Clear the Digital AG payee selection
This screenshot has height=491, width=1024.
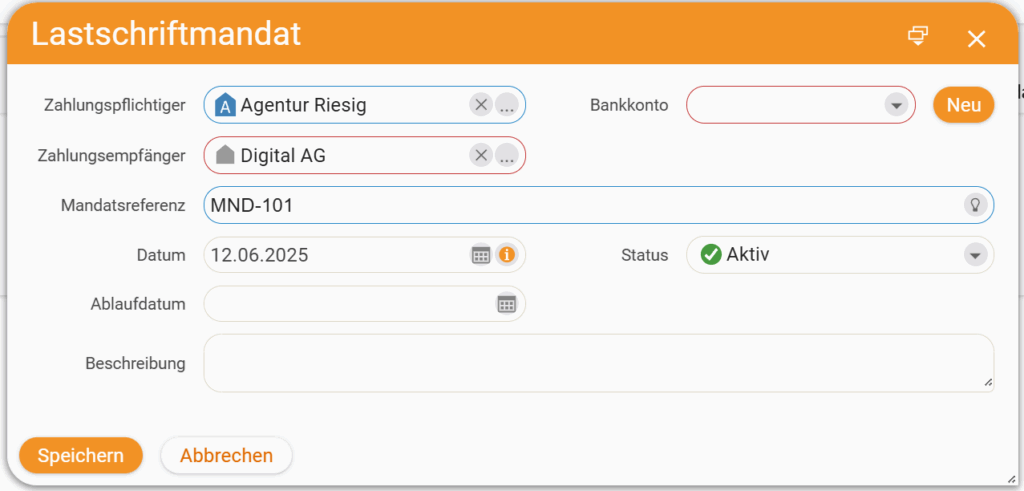[481, 155]
